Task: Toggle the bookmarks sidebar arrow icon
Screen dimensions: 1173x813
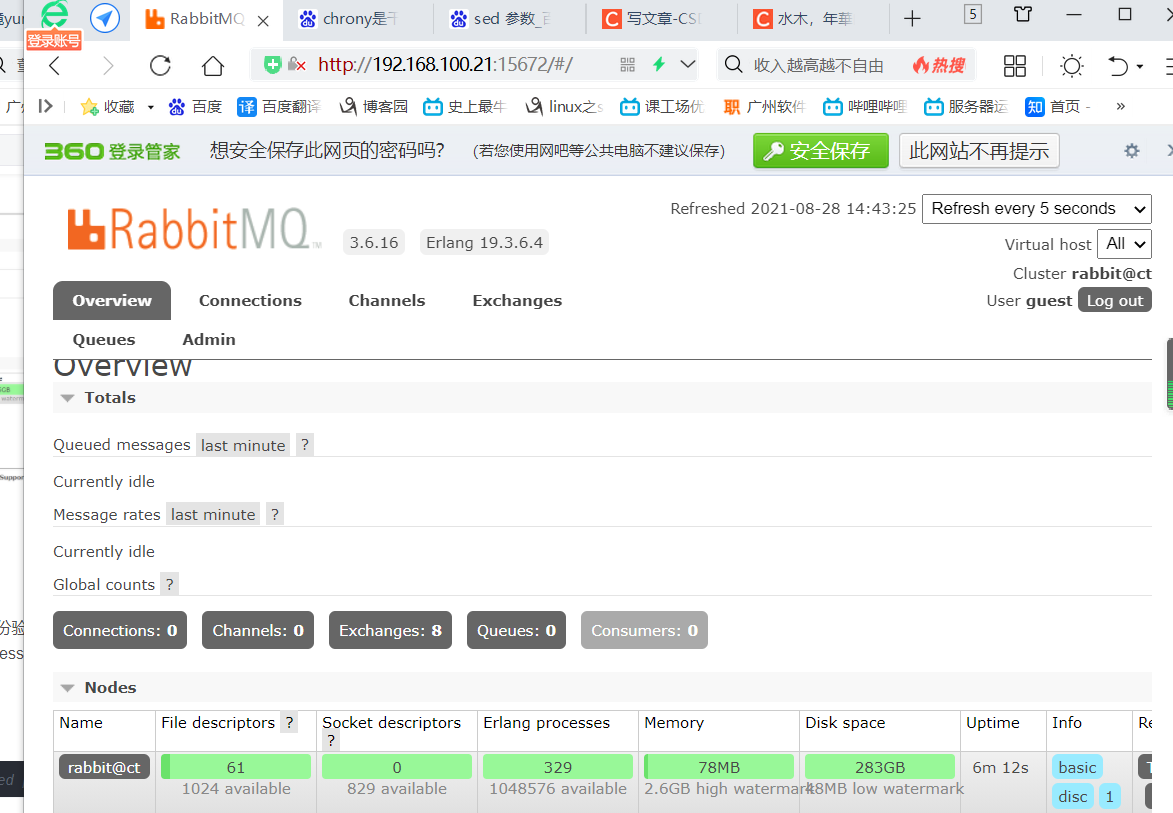Action: 46,106
